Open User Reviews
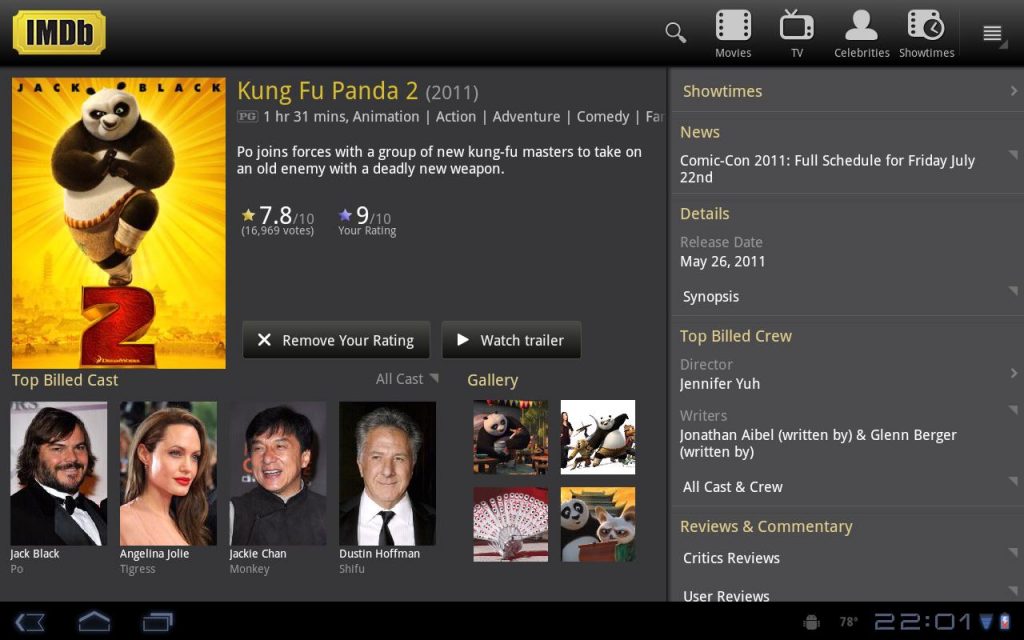The image size is (1024, 640). point(847,593)
